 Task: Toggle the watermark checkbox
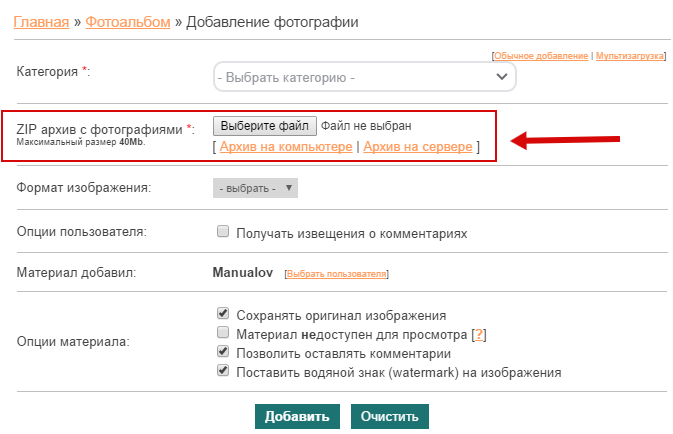click(x=223, y=371)
